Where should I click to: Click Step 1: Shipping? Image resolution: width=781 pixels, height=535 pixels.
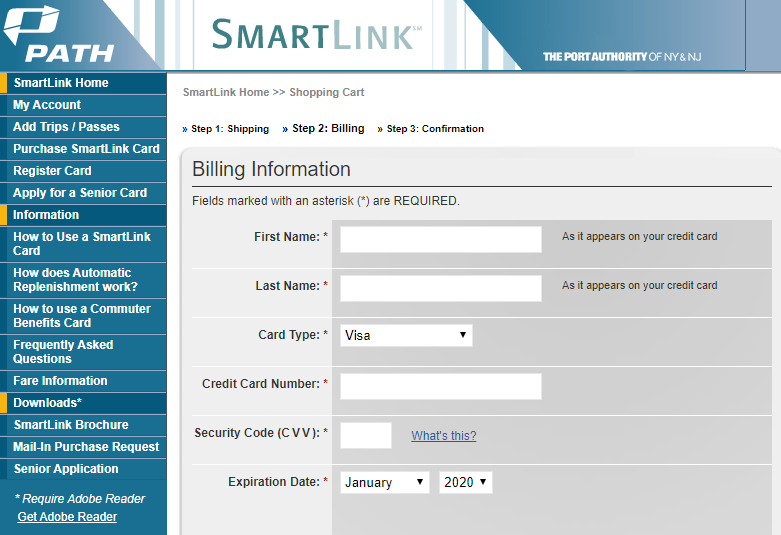pyautogui.click(x=230, y=129)
